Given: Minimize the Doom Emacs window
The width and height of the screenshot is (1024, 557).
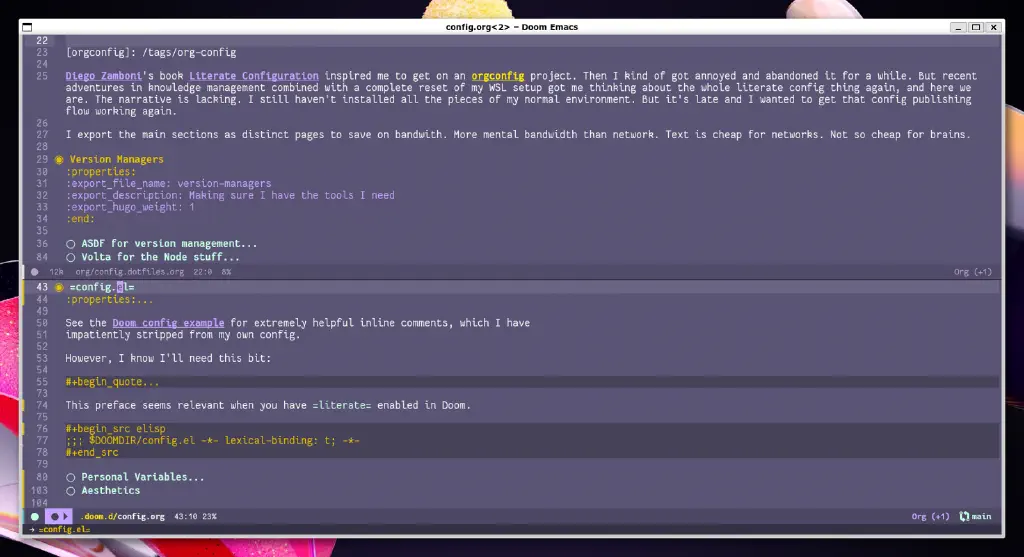Looking at the screenshot, I should pos(958,27).
